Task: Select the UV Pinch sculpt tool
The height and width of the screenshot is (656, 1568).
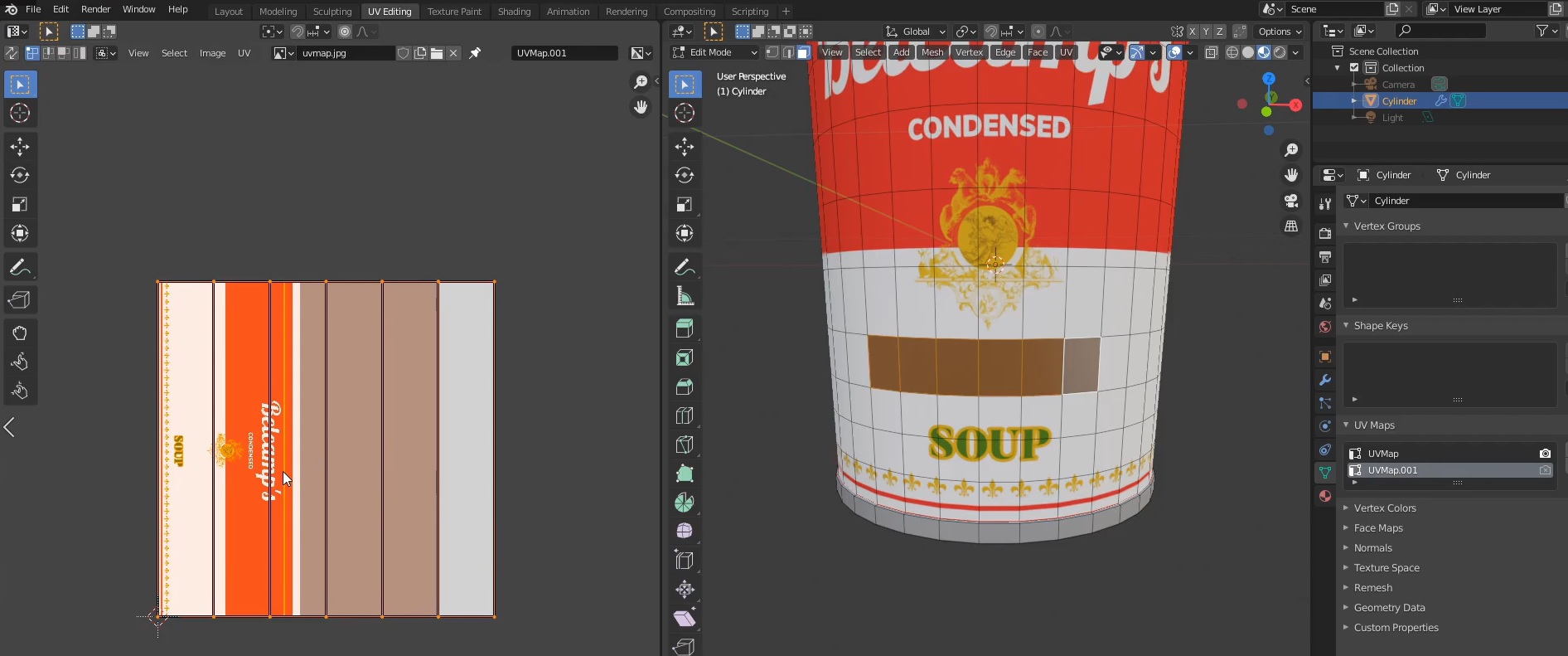Action: pyautogui.click(x=20, y=391)
